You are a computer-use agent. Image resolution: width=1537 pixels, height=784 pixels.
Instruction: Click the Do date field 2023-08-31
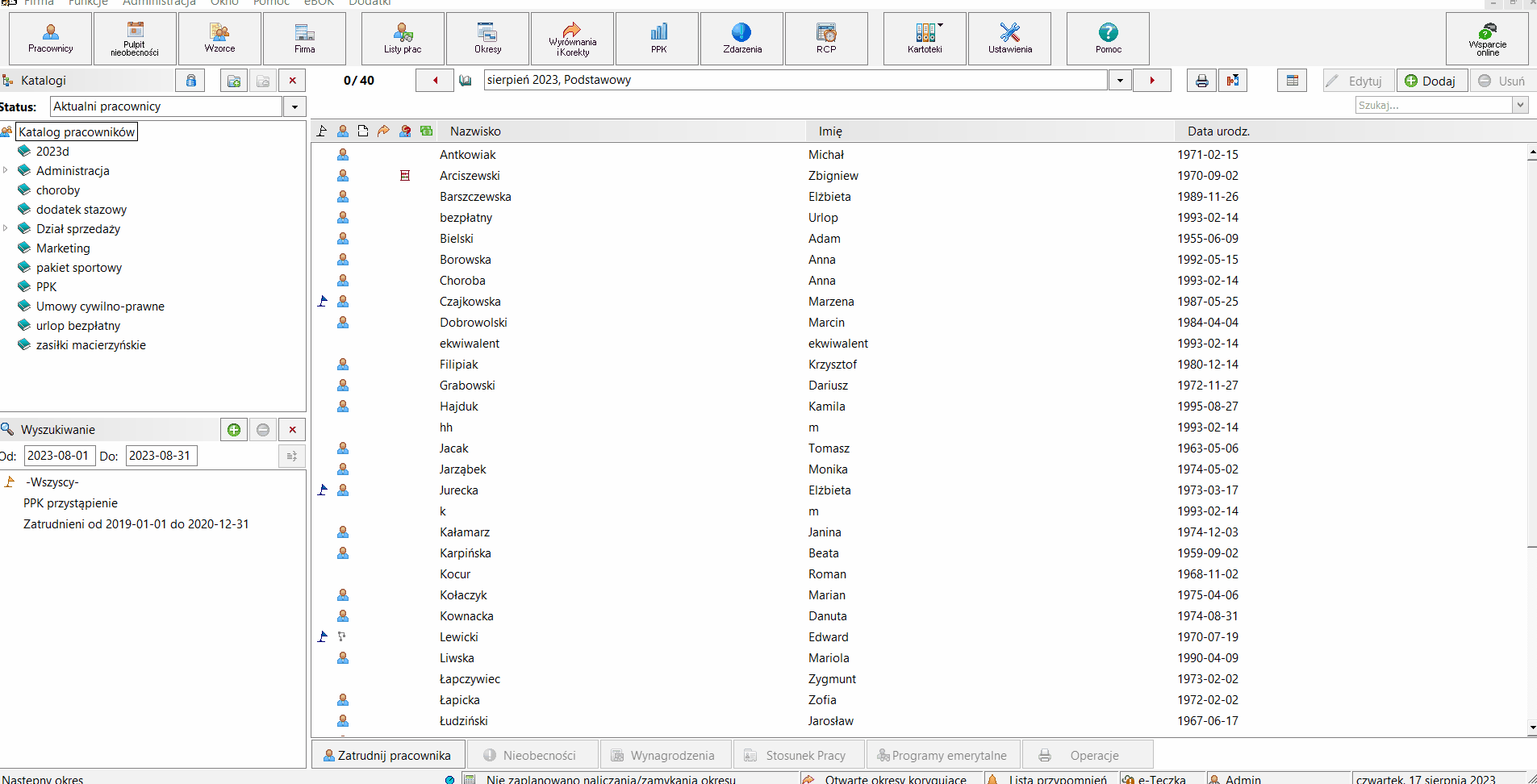point(161,456)
